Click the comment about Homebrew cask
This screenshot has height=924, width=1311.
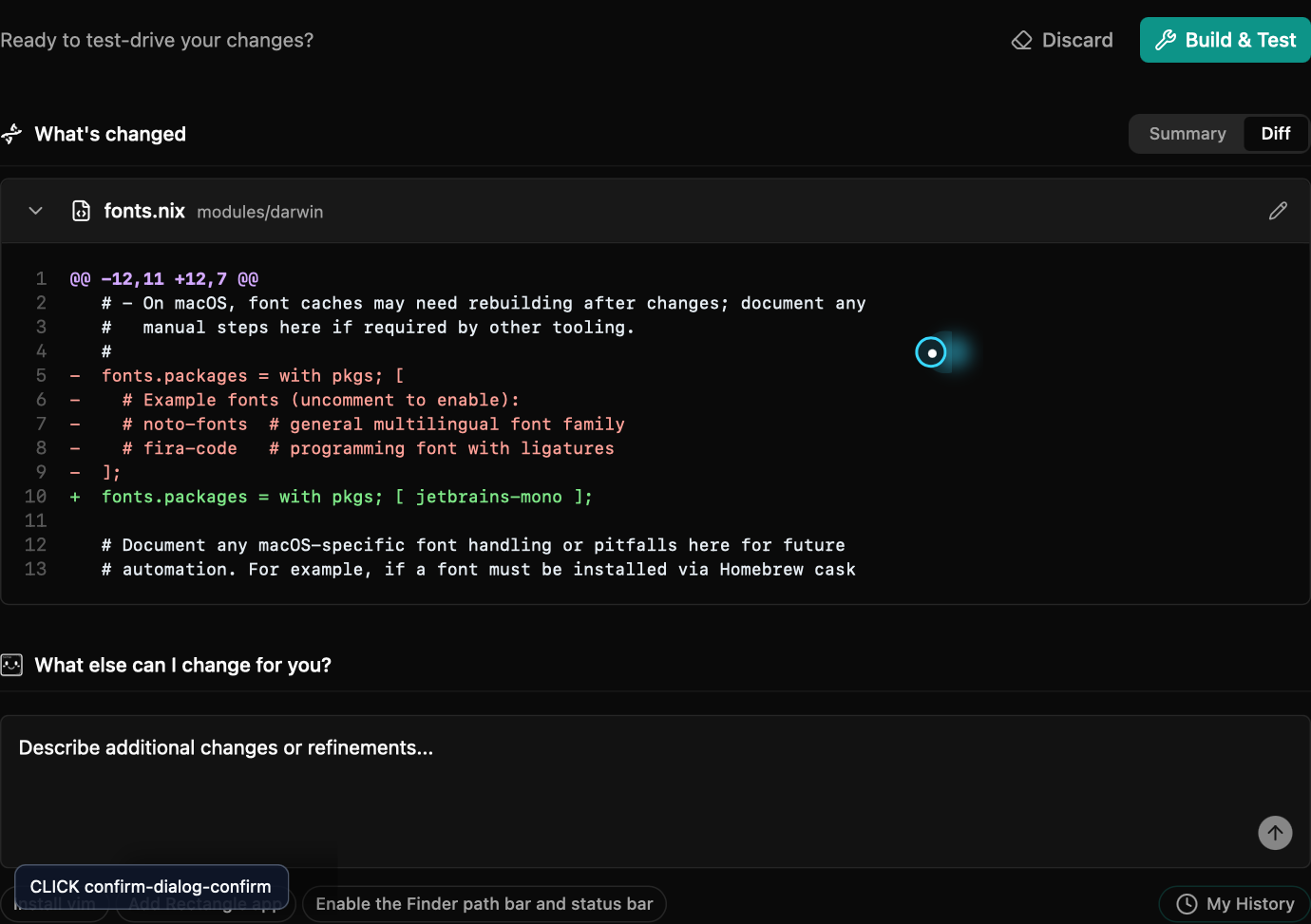click(x=479, y=570)
